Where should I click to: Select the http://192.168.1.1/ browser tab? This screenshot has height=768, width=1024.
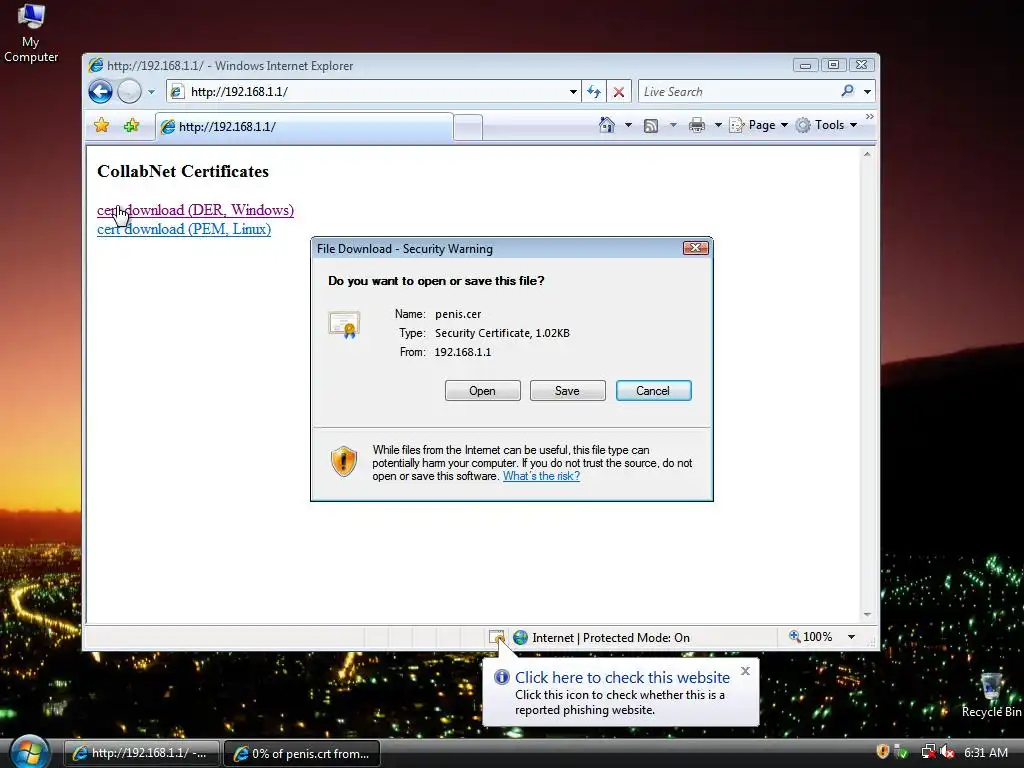[x=304, y=127]
